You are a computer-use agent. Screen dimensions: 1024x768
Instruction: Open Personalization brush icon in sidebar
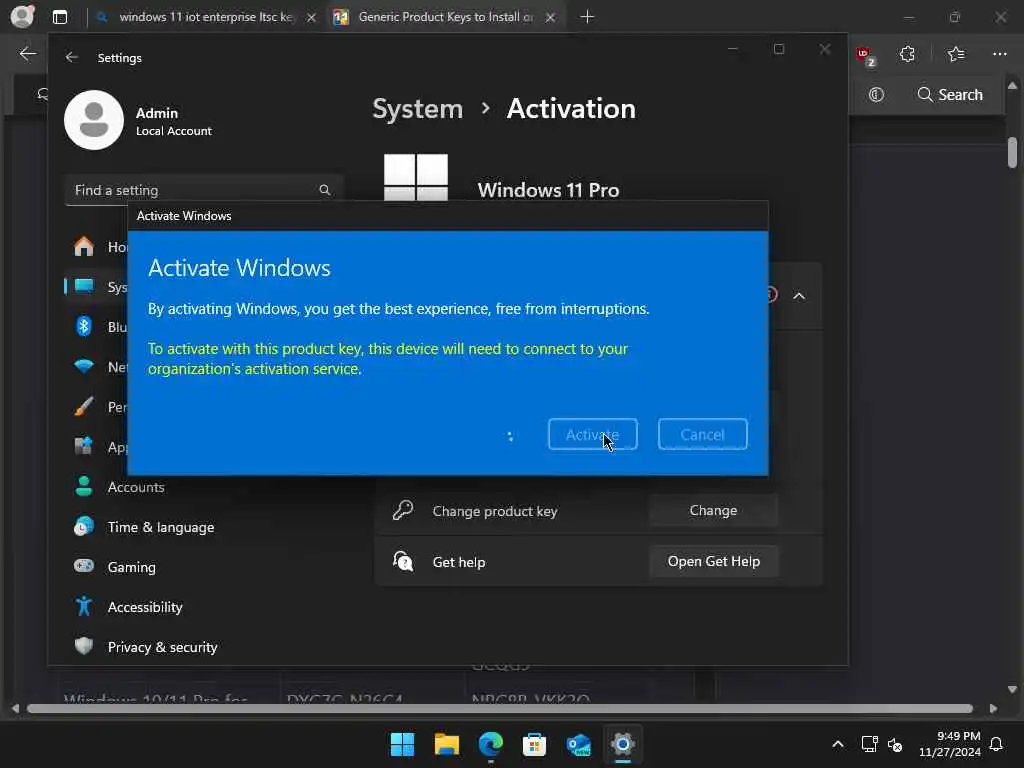[x=84, y=407]
